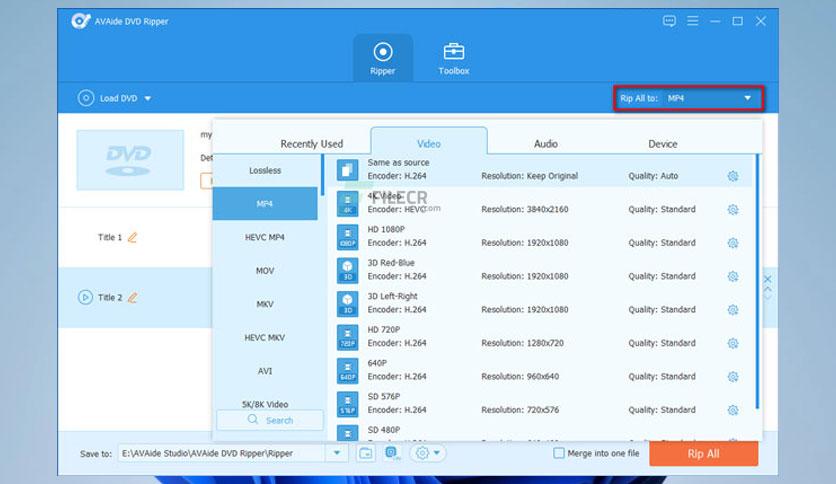Click the Rip All button
This screenshot has width=836, height=484.
[703, 454]
